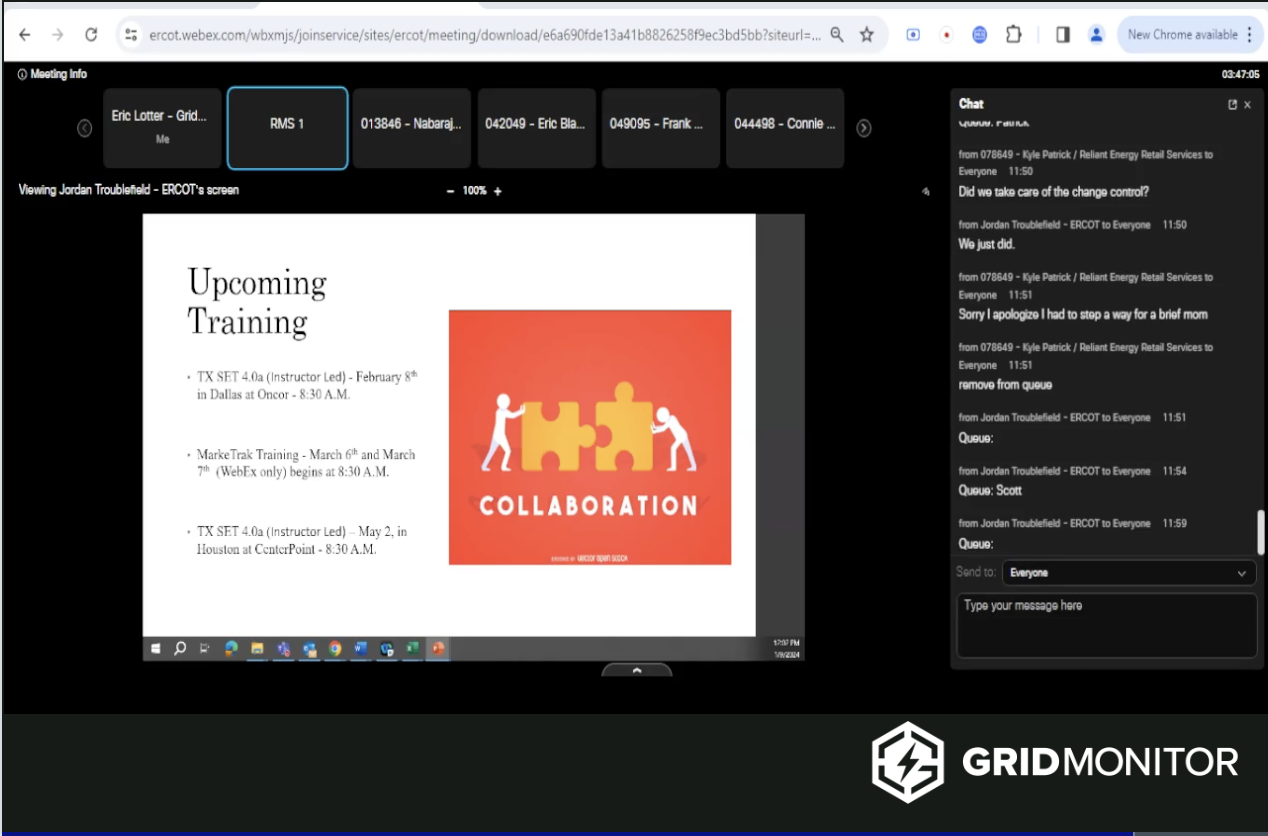Click the chat message input box
This screenshot has height=836, width=1268.
pyautogui.click(x=1106, y=624)
